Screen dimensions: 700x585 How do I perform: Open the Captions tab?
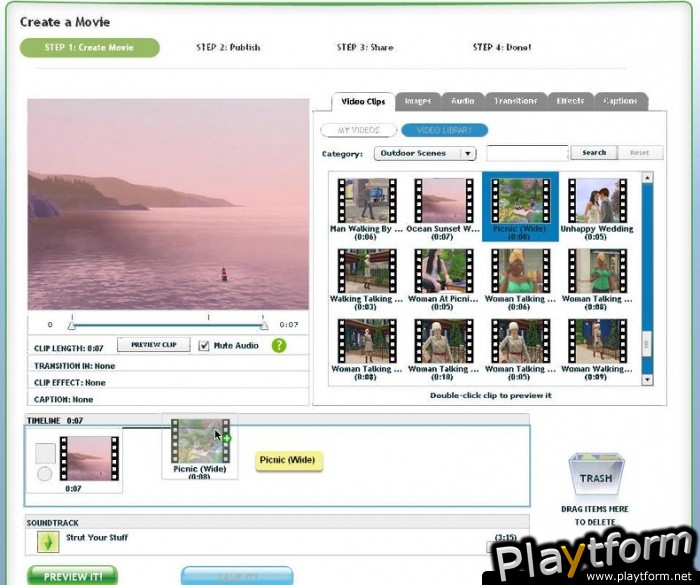pos(621,101)
